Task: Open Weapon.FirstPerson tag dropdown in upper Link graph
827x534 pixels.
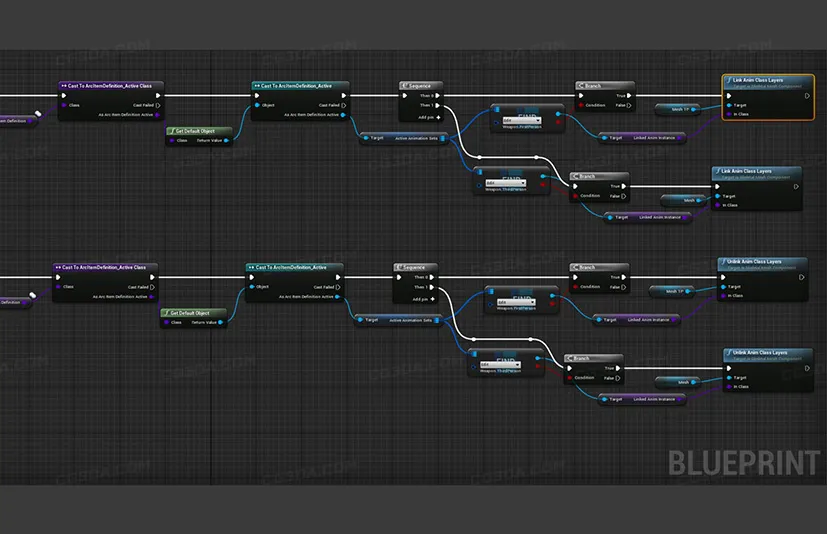Action: (522, 120)
